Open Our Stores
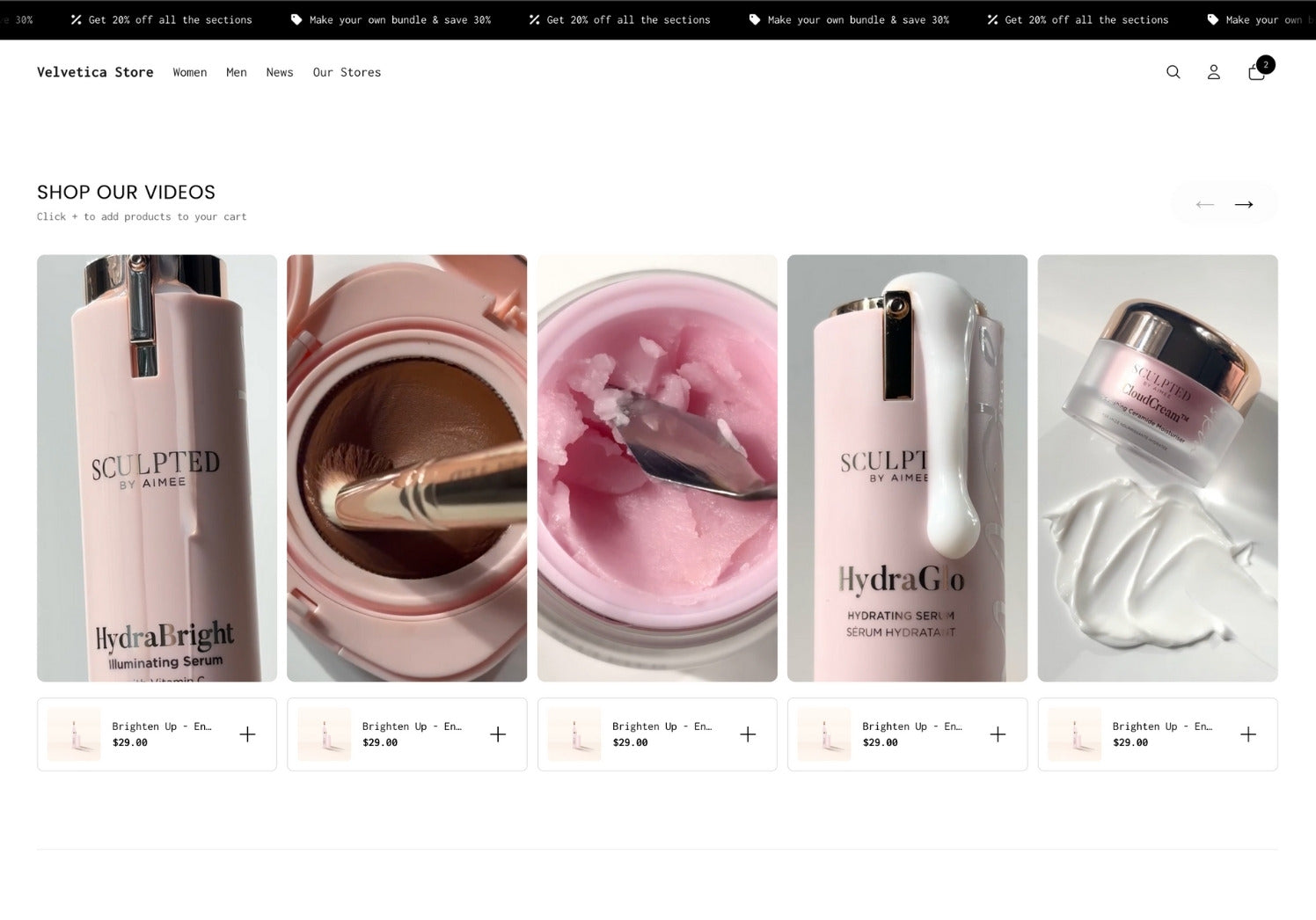The width and height of the screenshot is (1316, 920). pos(347,72)
